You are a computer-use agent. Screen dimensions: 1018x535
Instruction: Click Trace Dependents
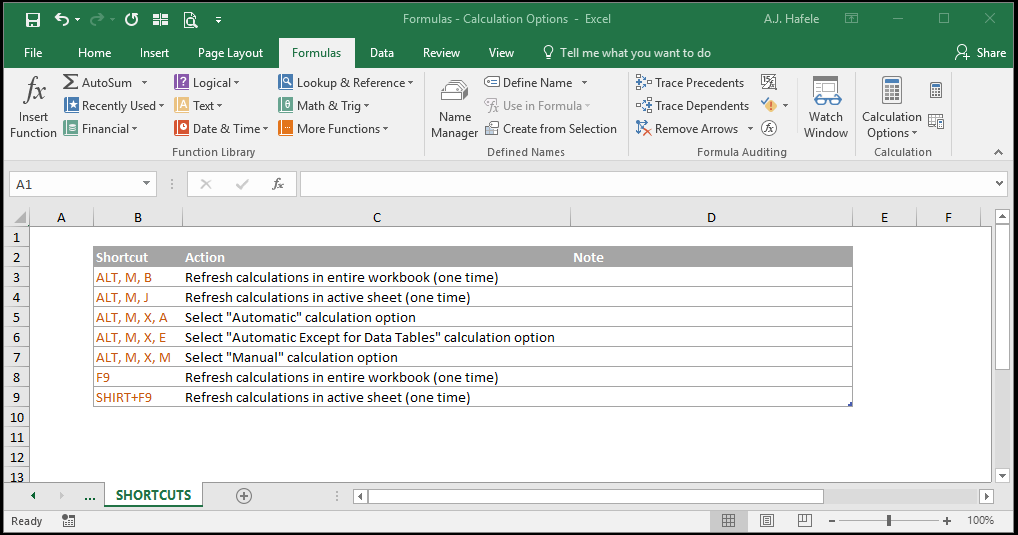click(693, 105)
